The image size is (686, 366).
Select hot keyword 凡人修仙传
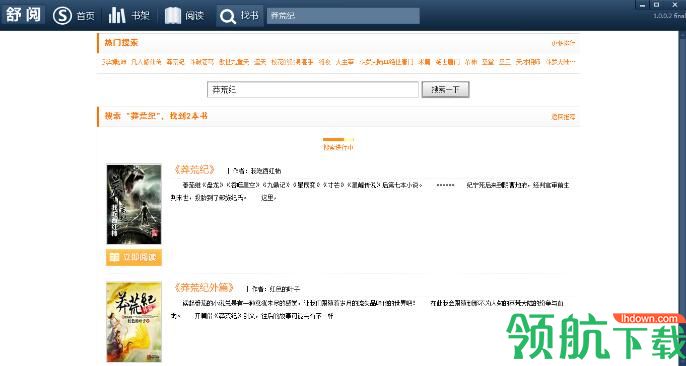coord(146,62)
